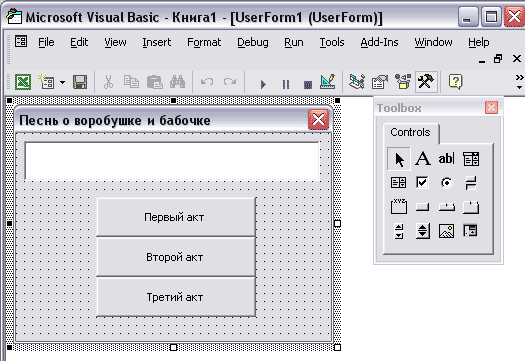Open the Run menu

click(x=294, y=42)
